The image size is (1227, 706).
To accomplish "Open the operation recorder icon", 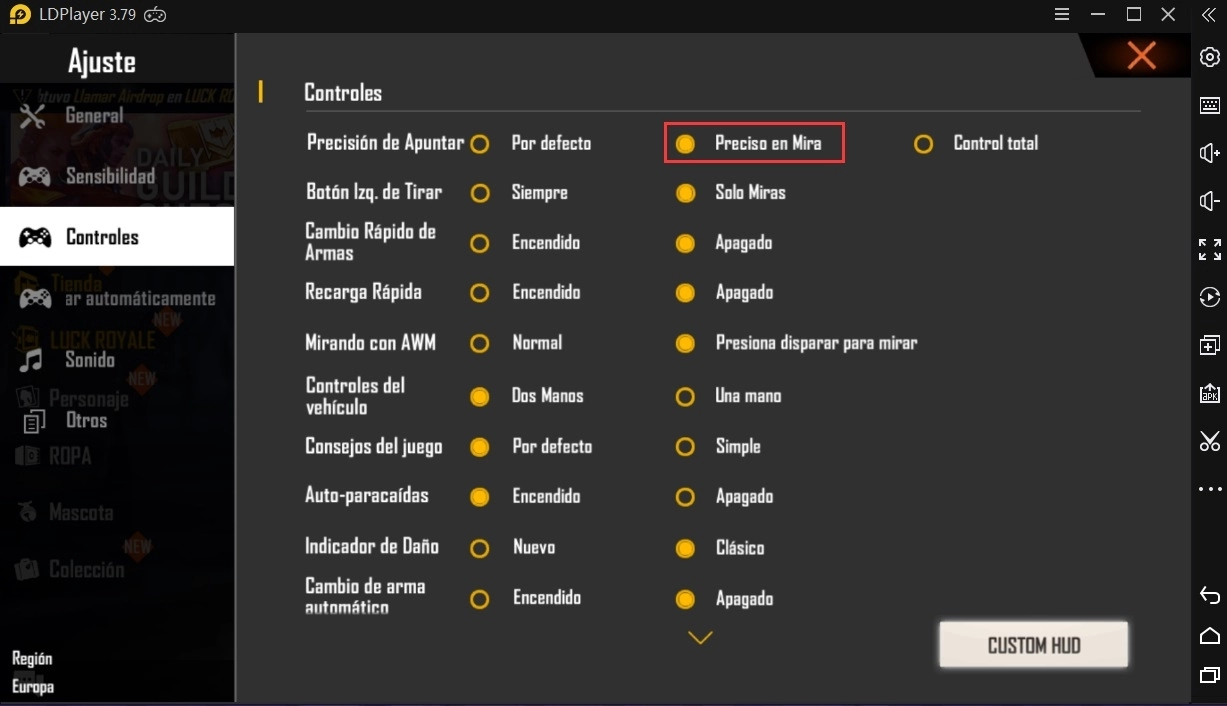I will pos(1209,297).
